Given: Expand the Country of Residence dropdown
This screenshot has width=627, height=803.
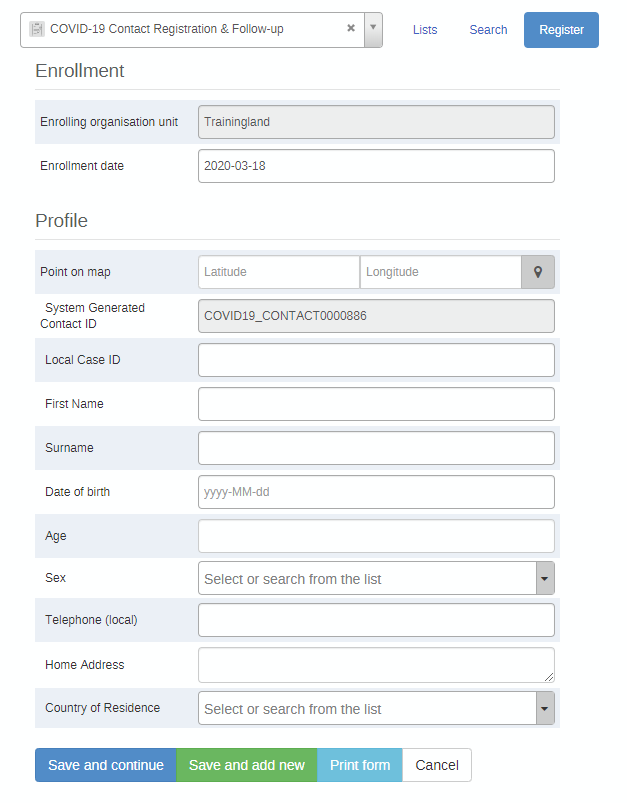Looking at the screenshot, I should (545, 708).
